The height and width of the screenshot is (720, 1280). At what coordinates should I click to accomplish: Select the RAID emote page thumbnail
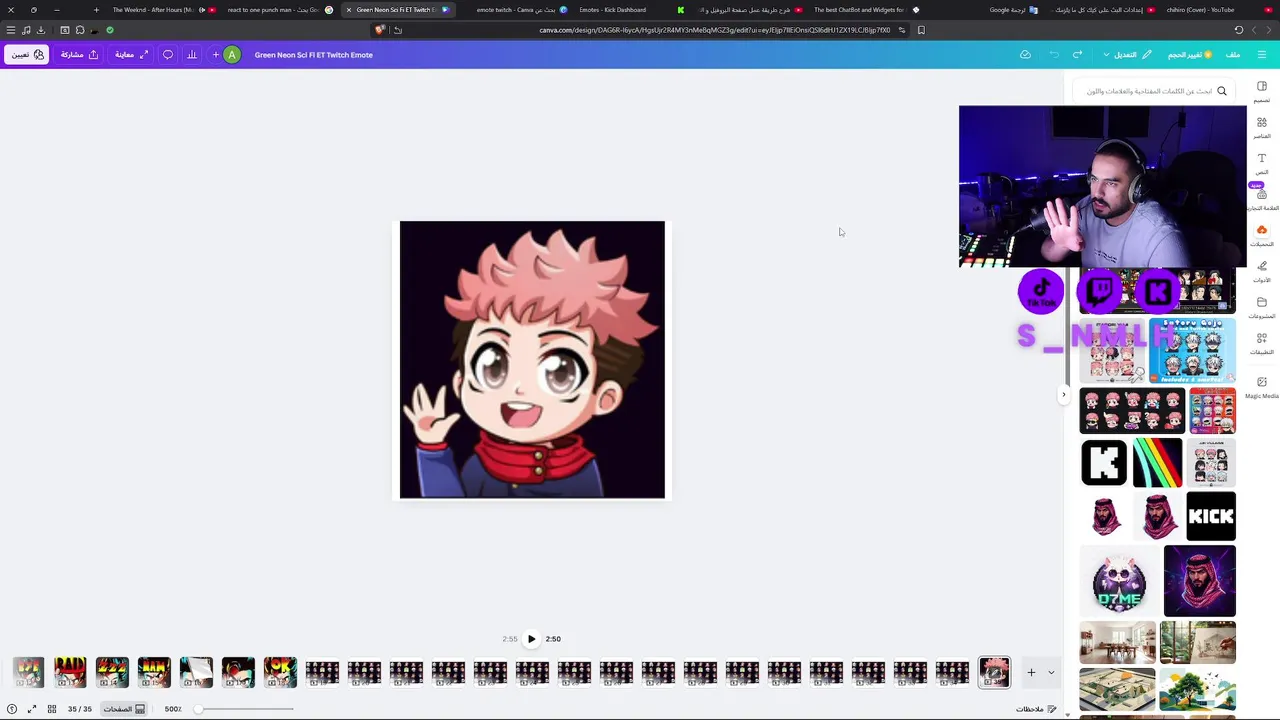70,672
